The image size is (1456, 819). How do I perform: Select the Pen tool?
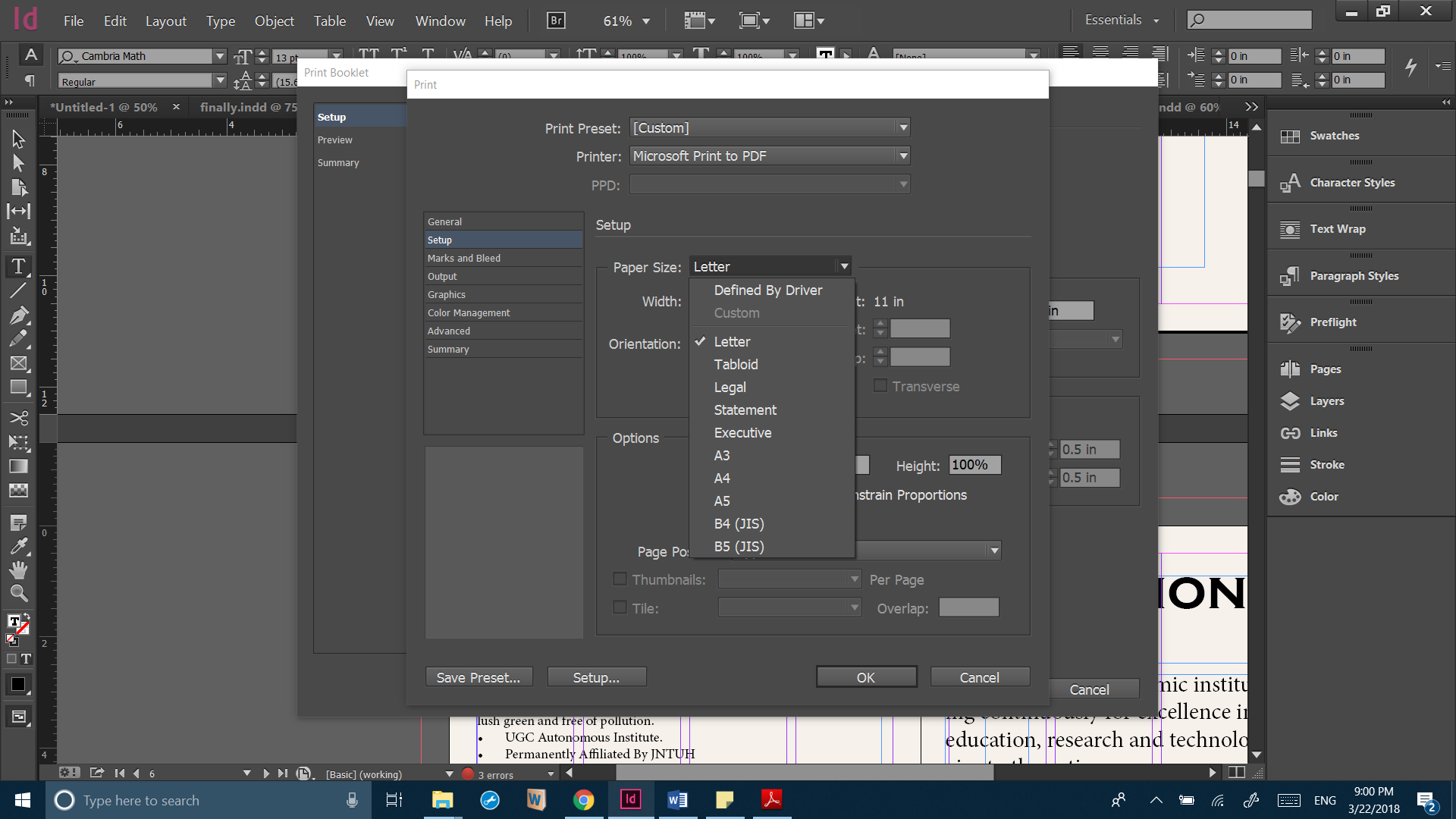point(19,315)
